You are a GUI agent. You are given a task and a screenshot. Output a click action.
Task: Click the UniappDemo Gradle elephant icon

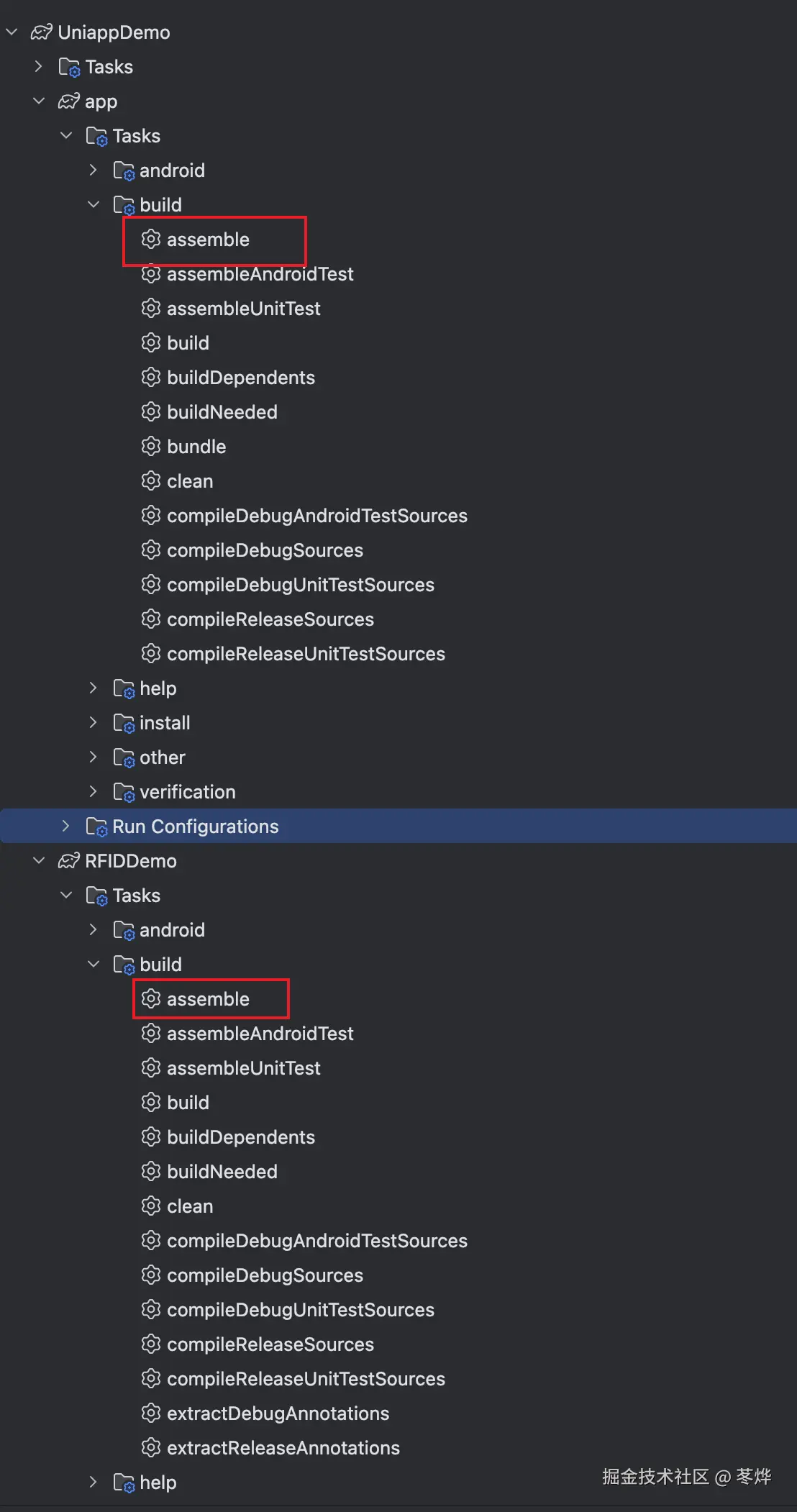(x=41, y=32)
